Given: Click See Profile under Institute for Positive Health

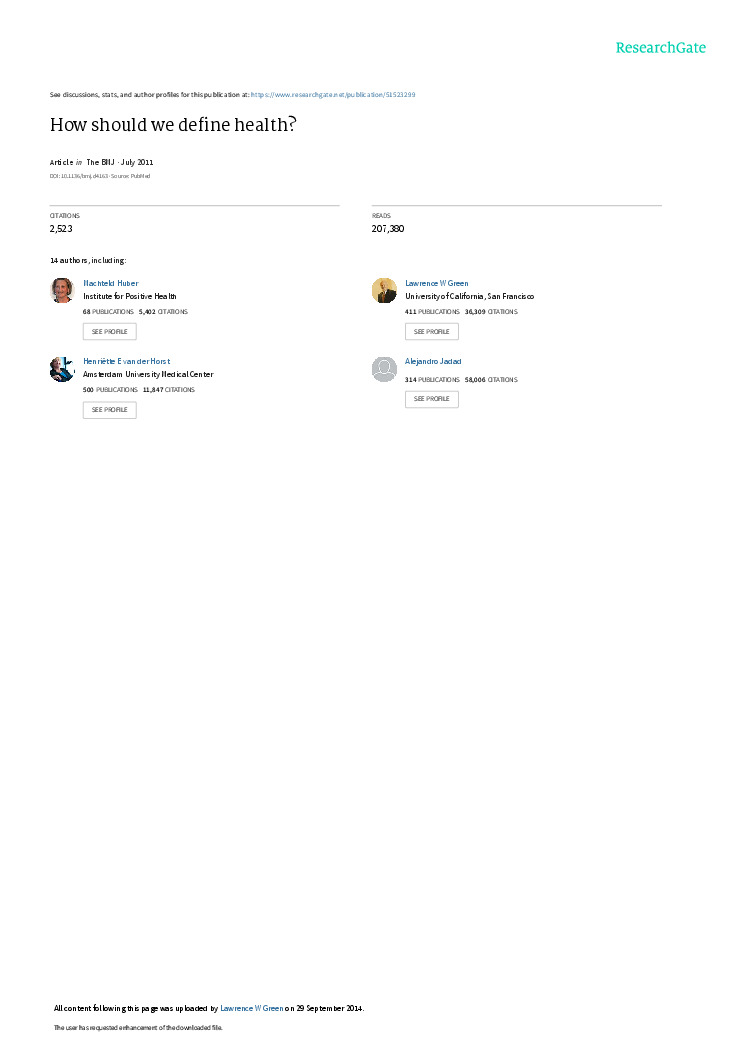Looking at the screenshot, I should (x=110, y=332).
